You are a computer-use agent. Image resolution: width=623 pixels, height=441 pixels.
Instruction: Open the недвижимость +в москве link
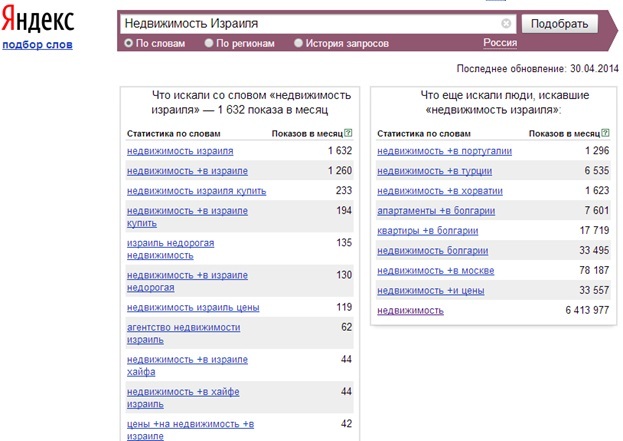coord(435,271)
